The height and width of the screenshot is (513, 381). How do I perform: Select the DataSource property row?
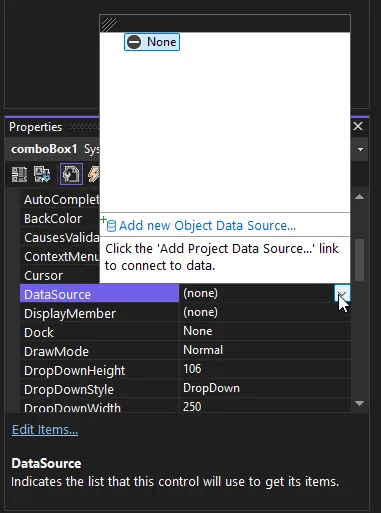click(x=185, y=293)
